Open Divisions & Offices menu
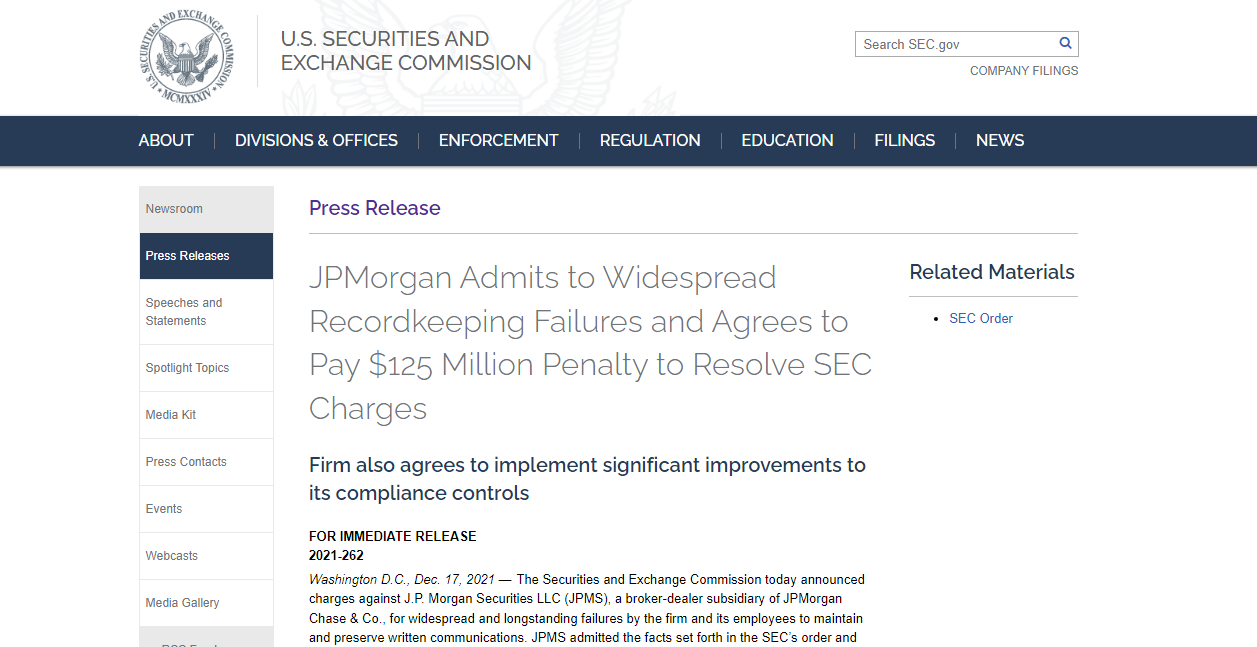 coord(316,141)
